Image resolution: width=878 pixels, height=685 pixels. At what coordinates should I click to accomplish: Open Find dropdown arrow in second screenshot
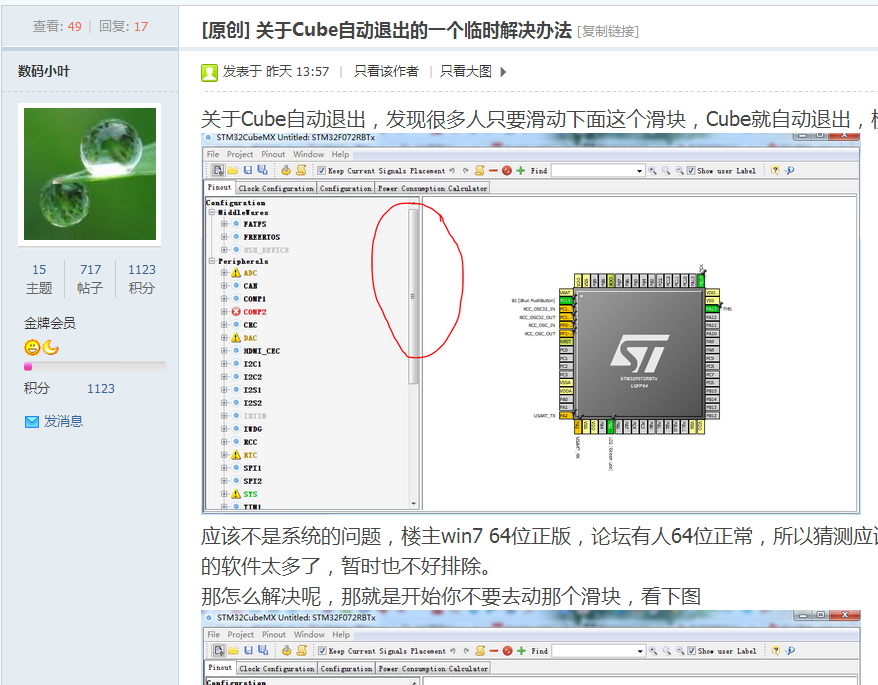pyautogui.click(x=640, y=651)
